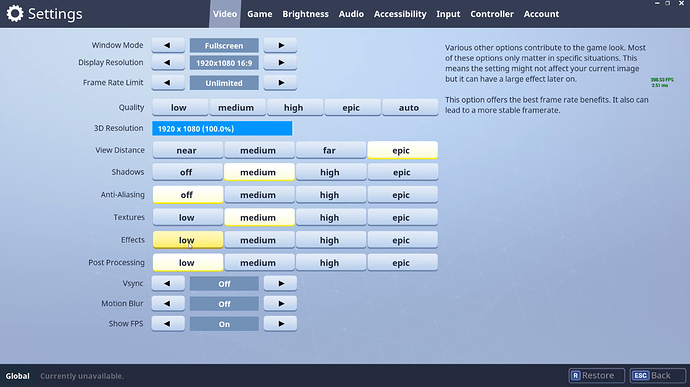Set Quality preset to auto
The height and width of the screenshot is (387, 690).
(x=410, y=107)
